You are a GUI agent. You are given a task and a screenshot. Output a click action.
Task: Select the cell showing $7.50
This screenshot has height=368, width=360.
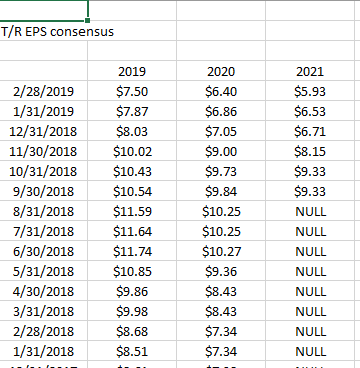(132, 91)
